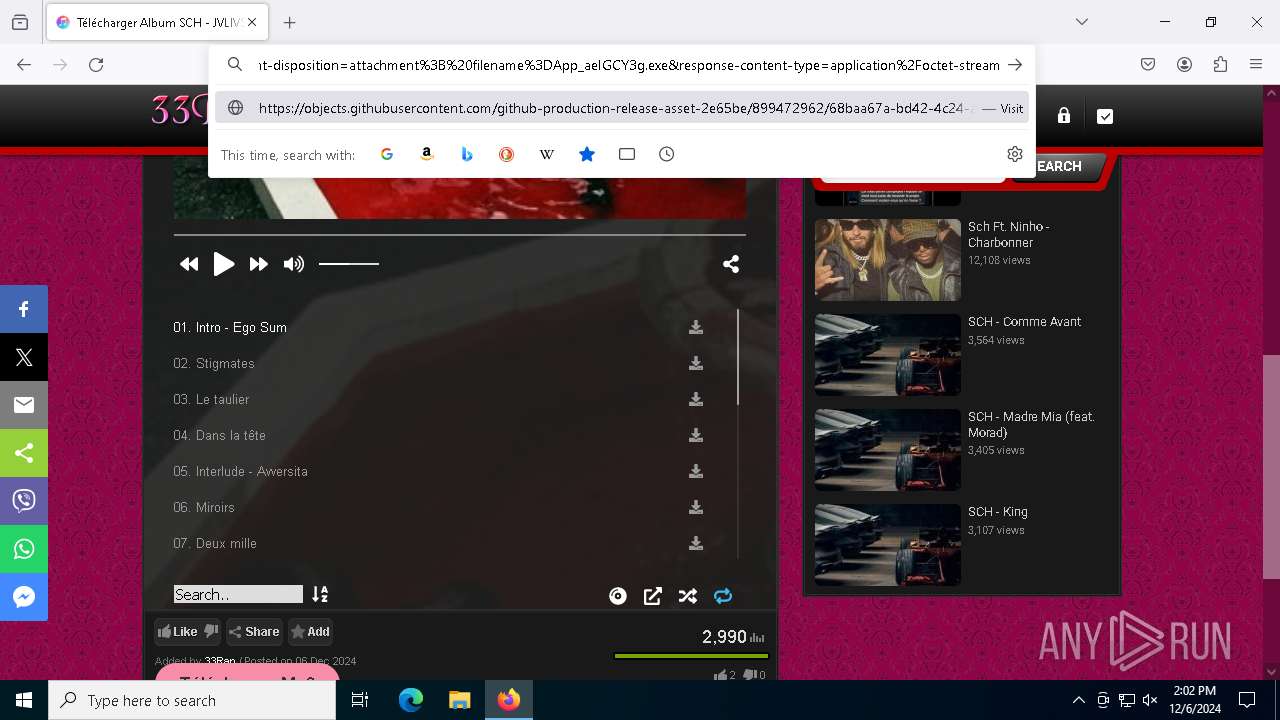Search with Google in URL bar

click(x=387, y=154)
